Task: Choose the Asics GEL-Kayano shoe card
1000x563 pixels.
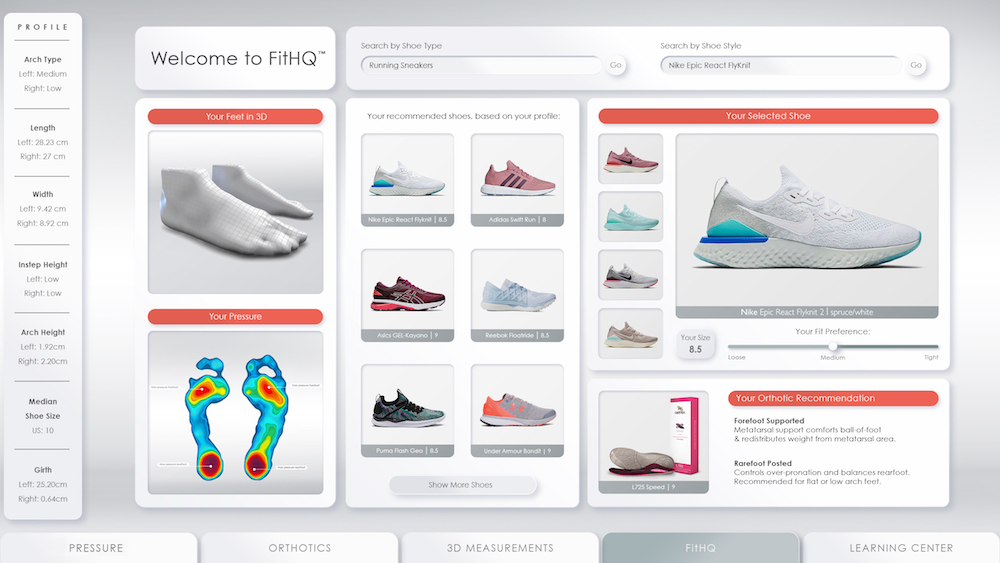Action: (x=408, y=295)
